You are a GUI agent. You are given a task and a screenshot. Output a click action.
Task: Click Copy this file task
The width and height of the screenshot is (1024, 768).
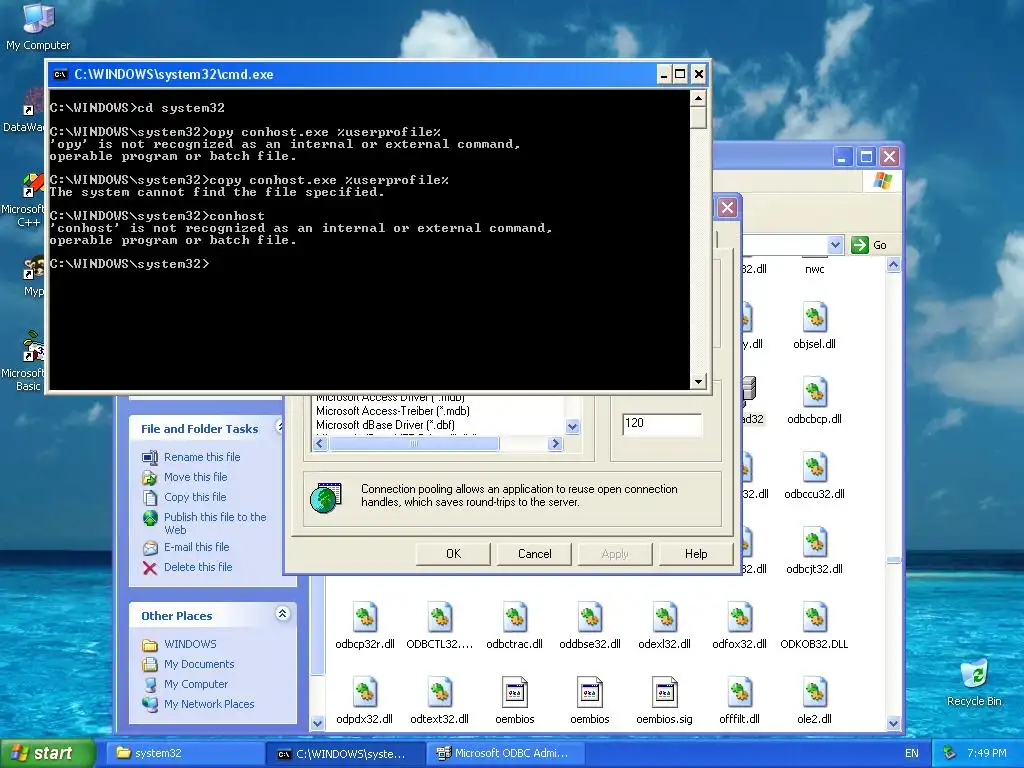pos(195,497)
